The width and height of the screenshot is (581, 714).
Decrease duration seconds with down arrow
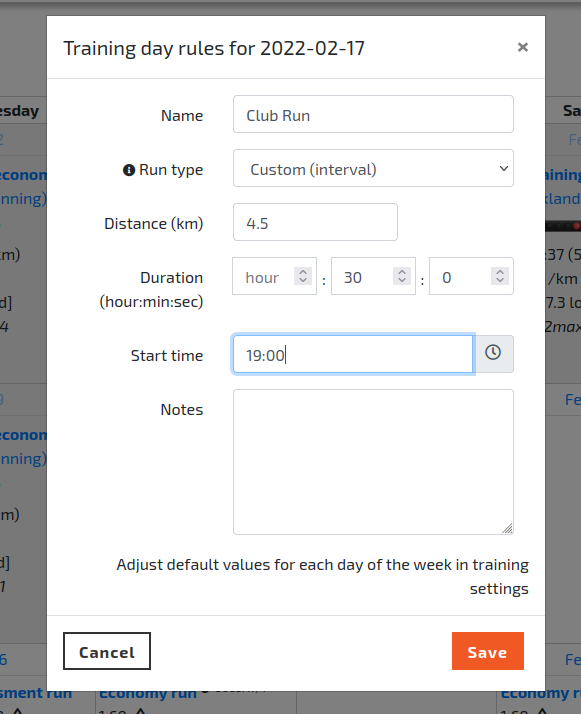[x=499, y=280]
